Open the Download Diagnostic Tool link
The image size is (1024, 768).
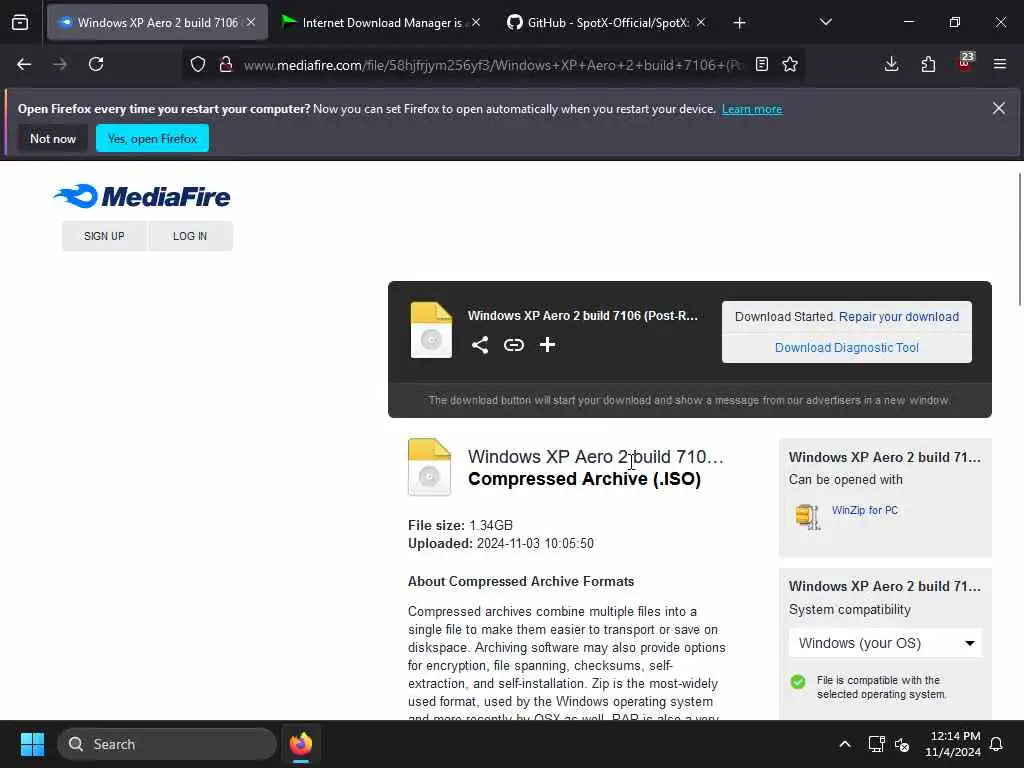pyautogui.click(x=846, y=347)
